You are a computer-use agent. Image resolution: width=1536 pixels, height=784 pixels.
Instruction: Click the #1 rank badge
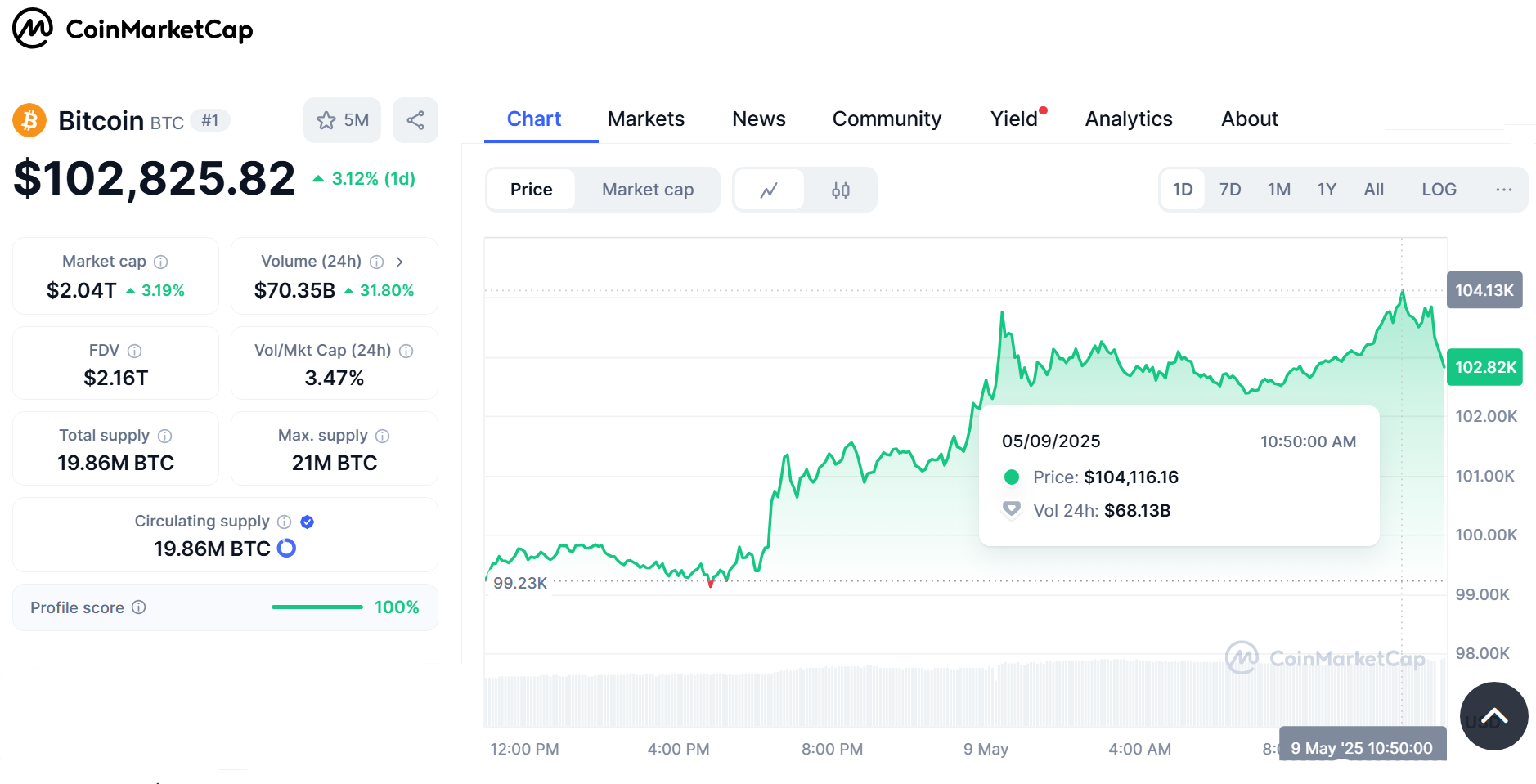[210, 121]
